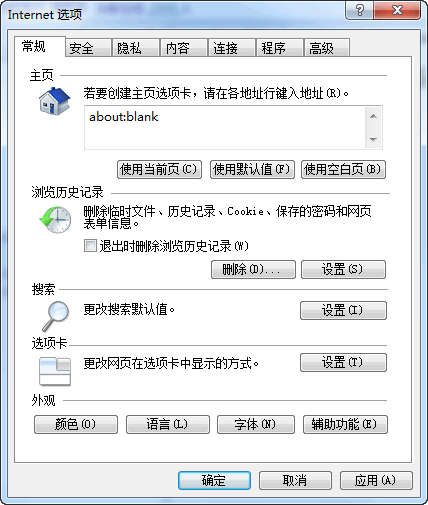Enable 退出时删除浏览历史记录 checkbox
The width and height of the screenshot is (428, 505).
click(x=90, y=246)
